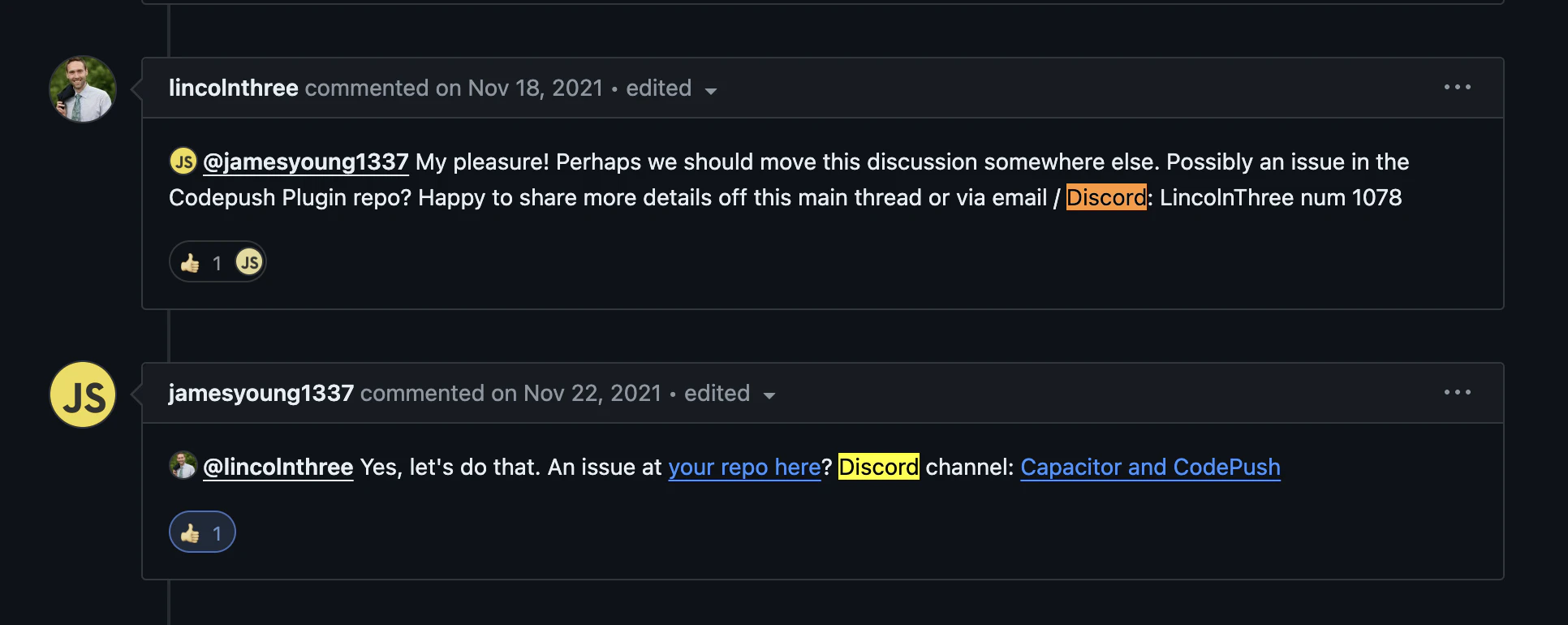1568x625 pixels.
Task: Open lincolnthree's profile avatar photo
Action: pos(83,89)
